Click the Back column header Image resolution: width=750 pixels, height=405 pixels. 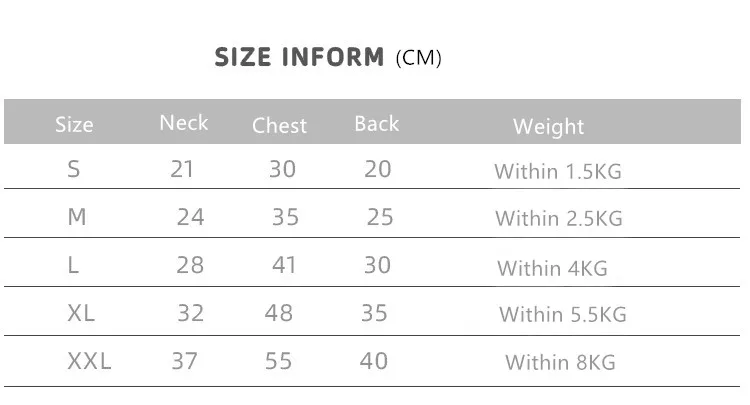point(376,124)
